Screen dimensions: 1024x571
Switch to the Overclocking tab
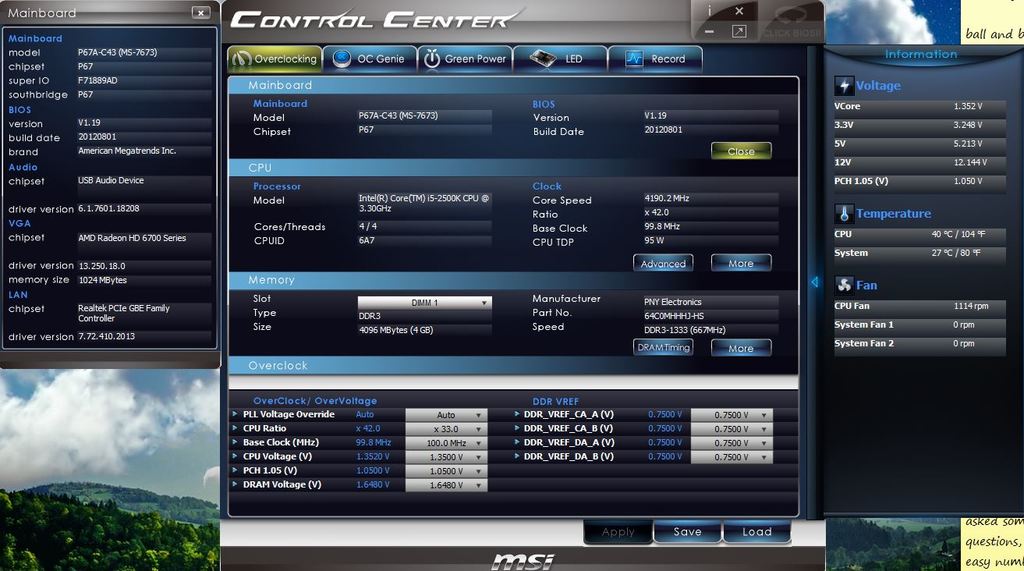point(275,59)
